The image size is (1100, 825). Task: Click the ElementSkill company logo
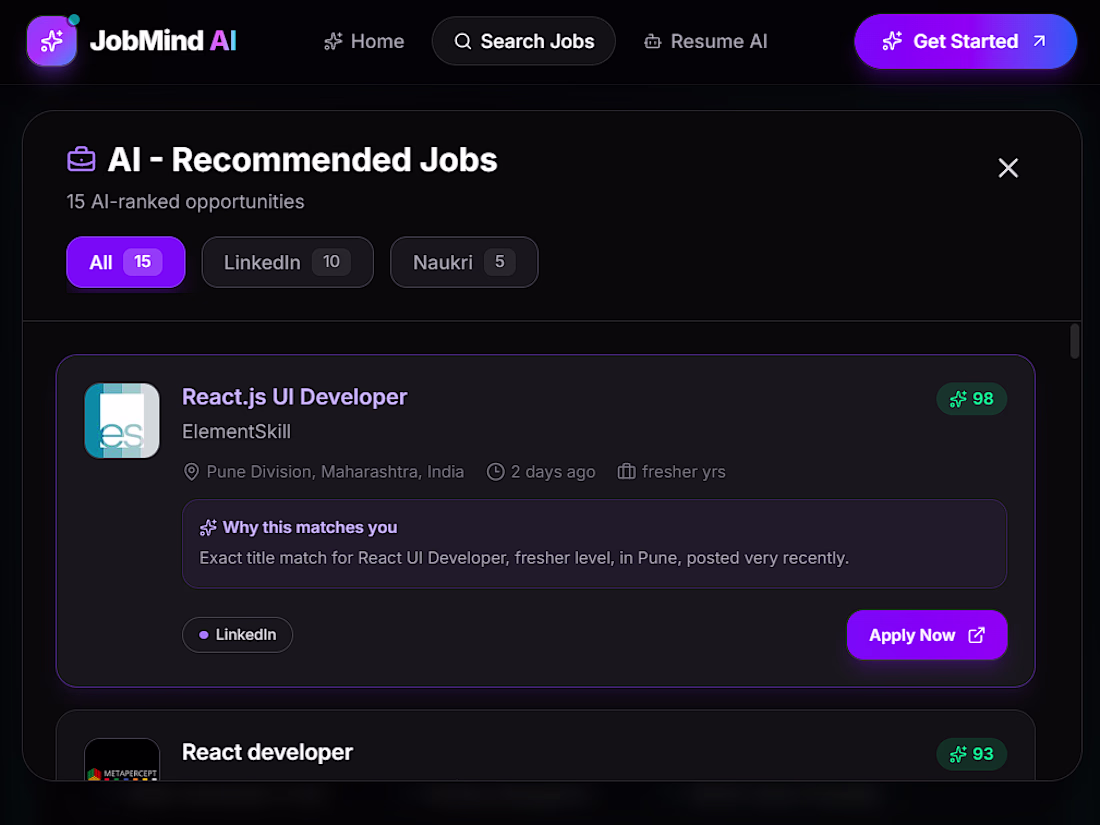[122, 421]
